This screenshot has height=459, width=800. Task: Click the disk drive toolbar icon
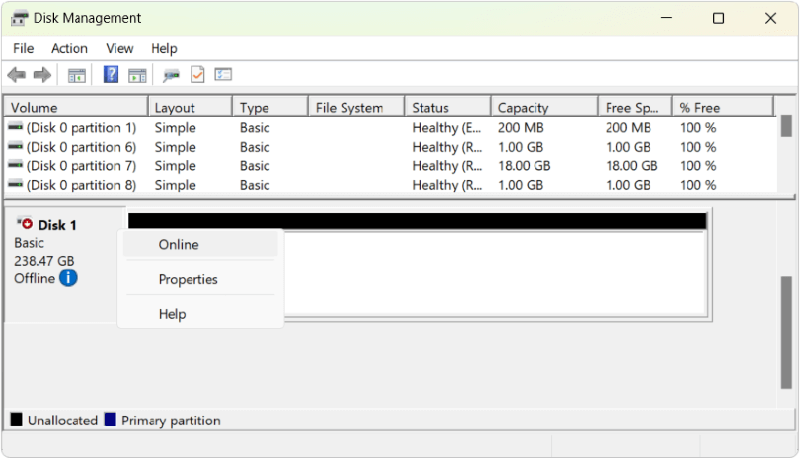coord(172,75)
